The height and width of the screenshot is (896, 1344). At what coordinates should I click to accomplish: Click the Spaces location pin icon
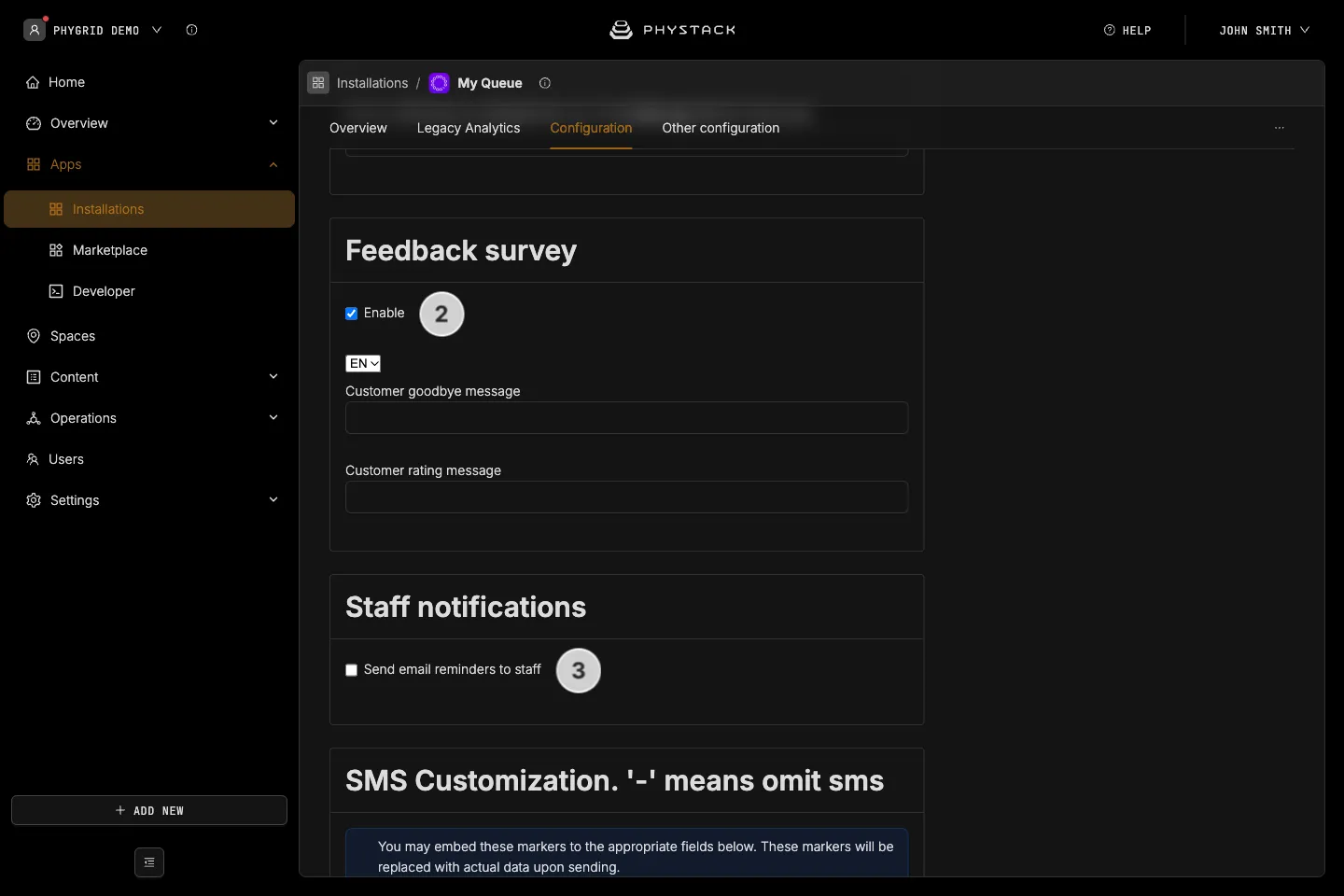(x=34, y=336)
